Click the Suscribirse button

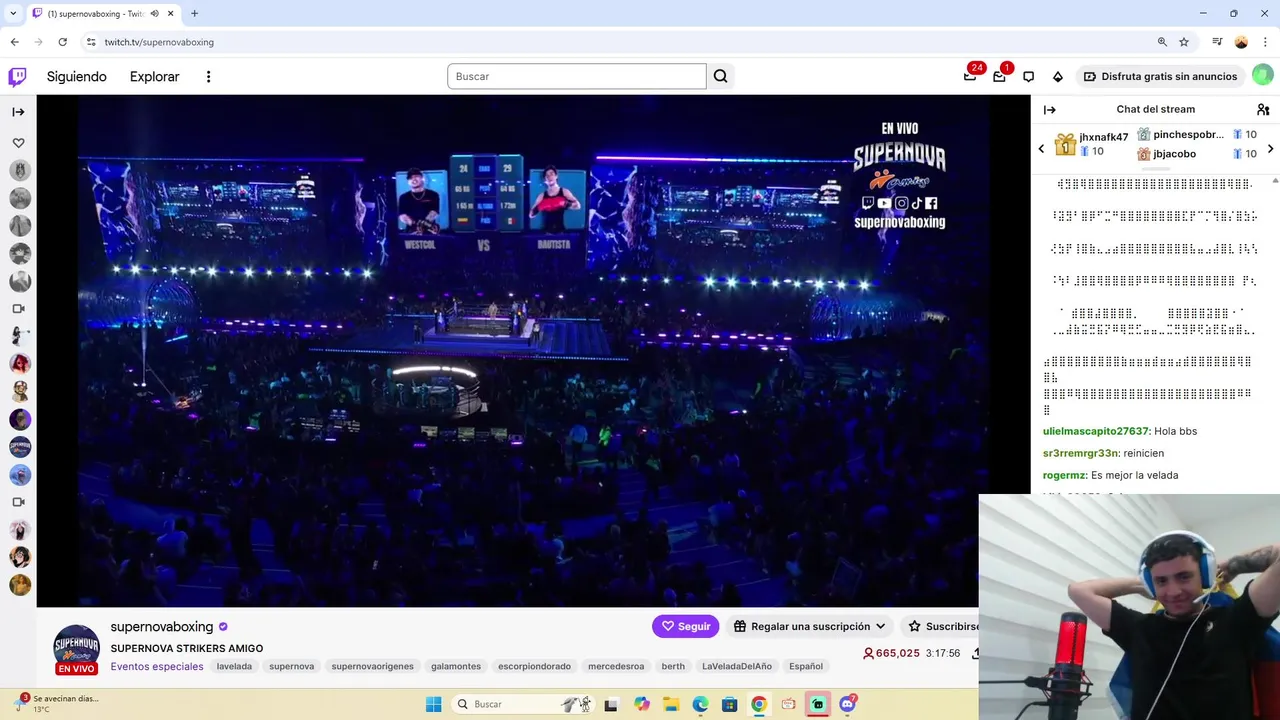pos(940,626)
